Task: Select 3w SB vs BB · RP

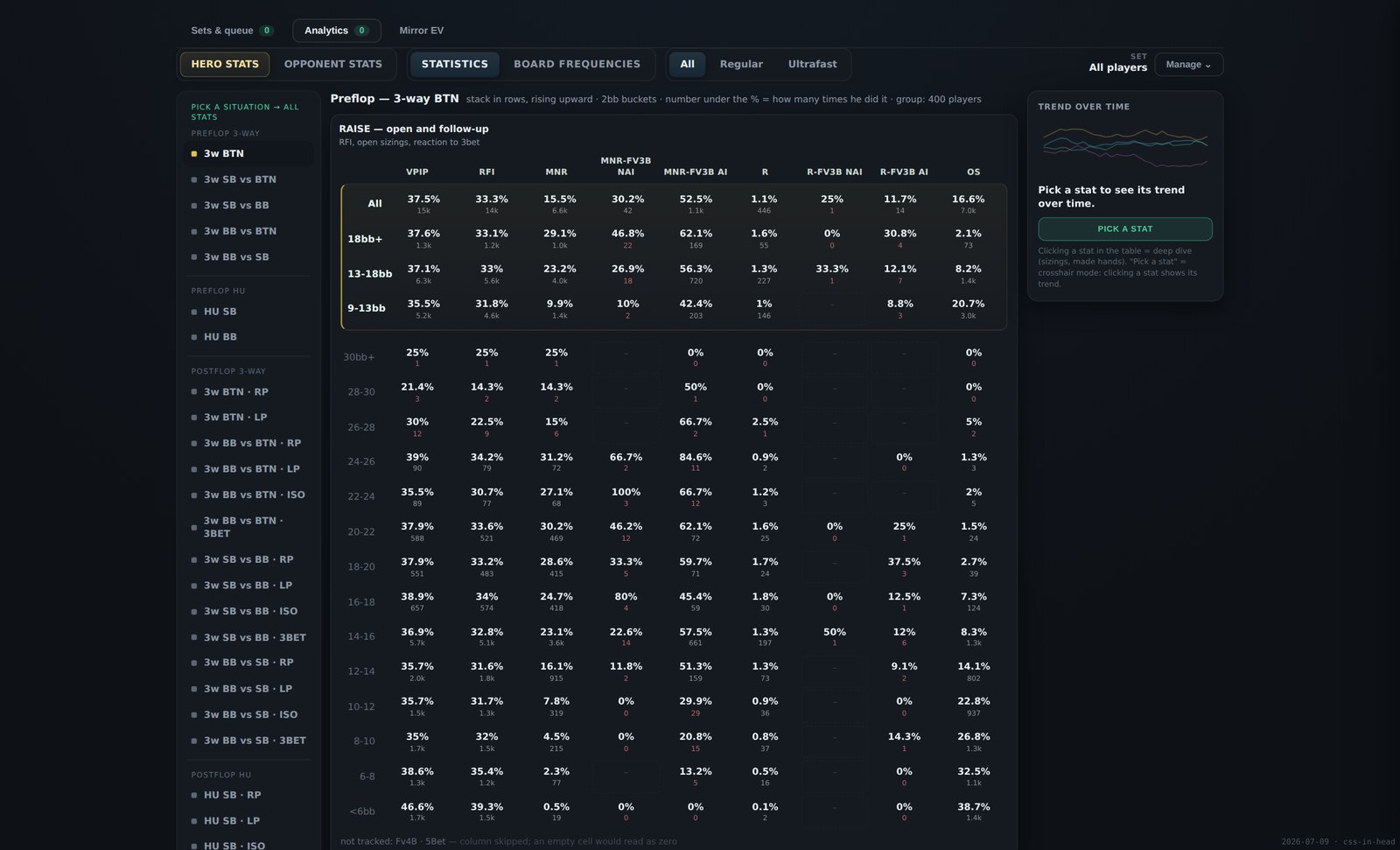Action: [x=249, y=559]
